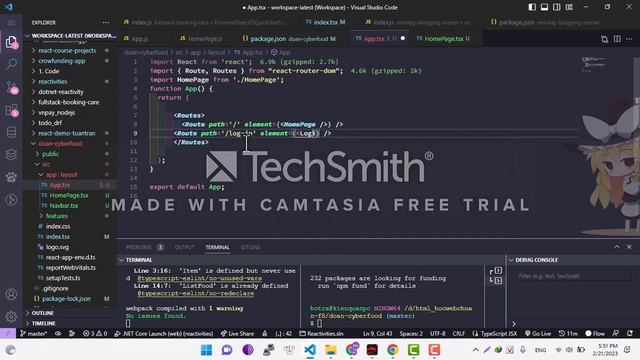Open the Search view in activity bar
Viewport: 640px width, 360px height.
pyautogui.click(x=11, y=64)
